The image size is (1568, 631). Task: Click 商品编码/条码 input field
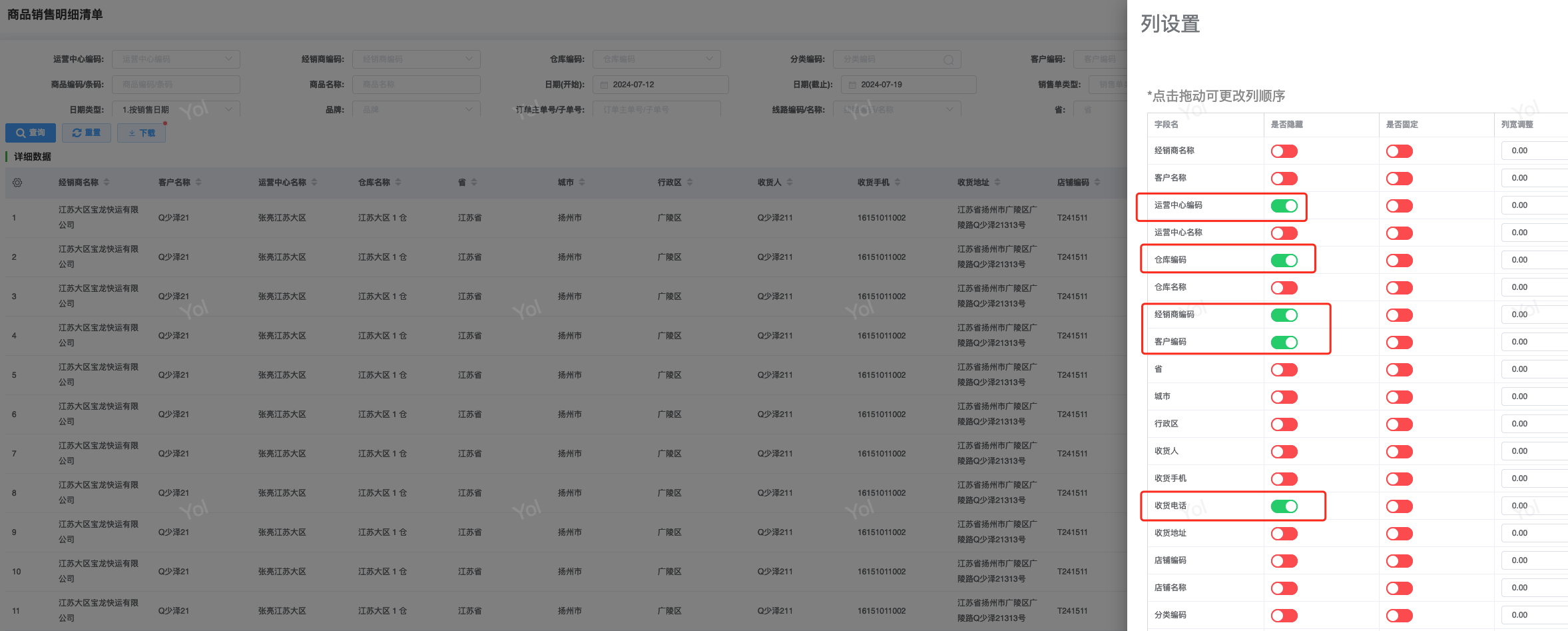click(176, 85)
